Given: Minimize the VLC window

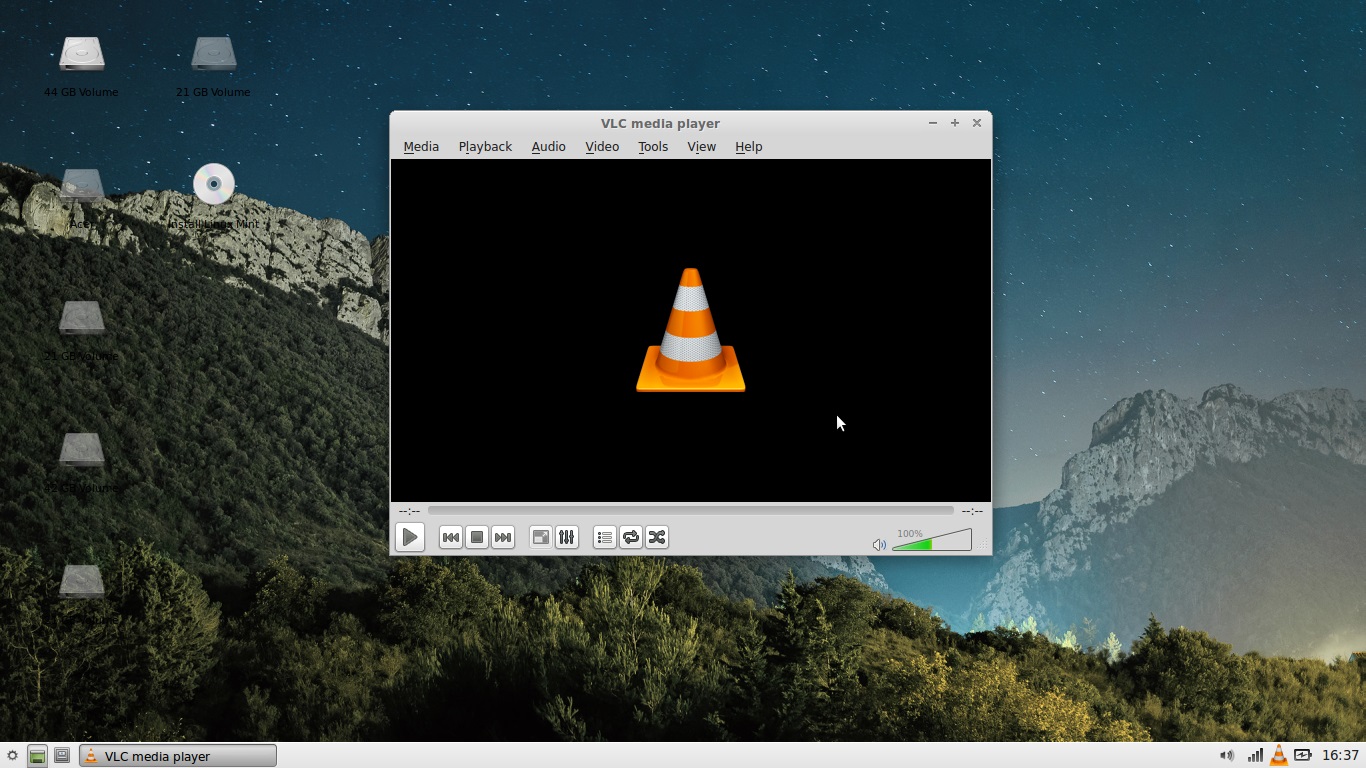Looking at the screenshot, I should [x=933, y=123].
